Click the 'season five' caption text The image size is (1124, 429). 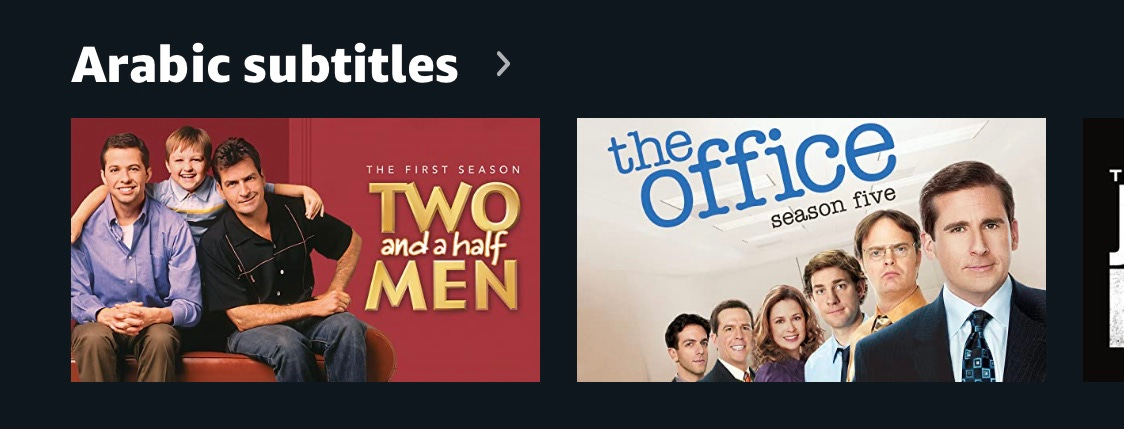point(833,207)
